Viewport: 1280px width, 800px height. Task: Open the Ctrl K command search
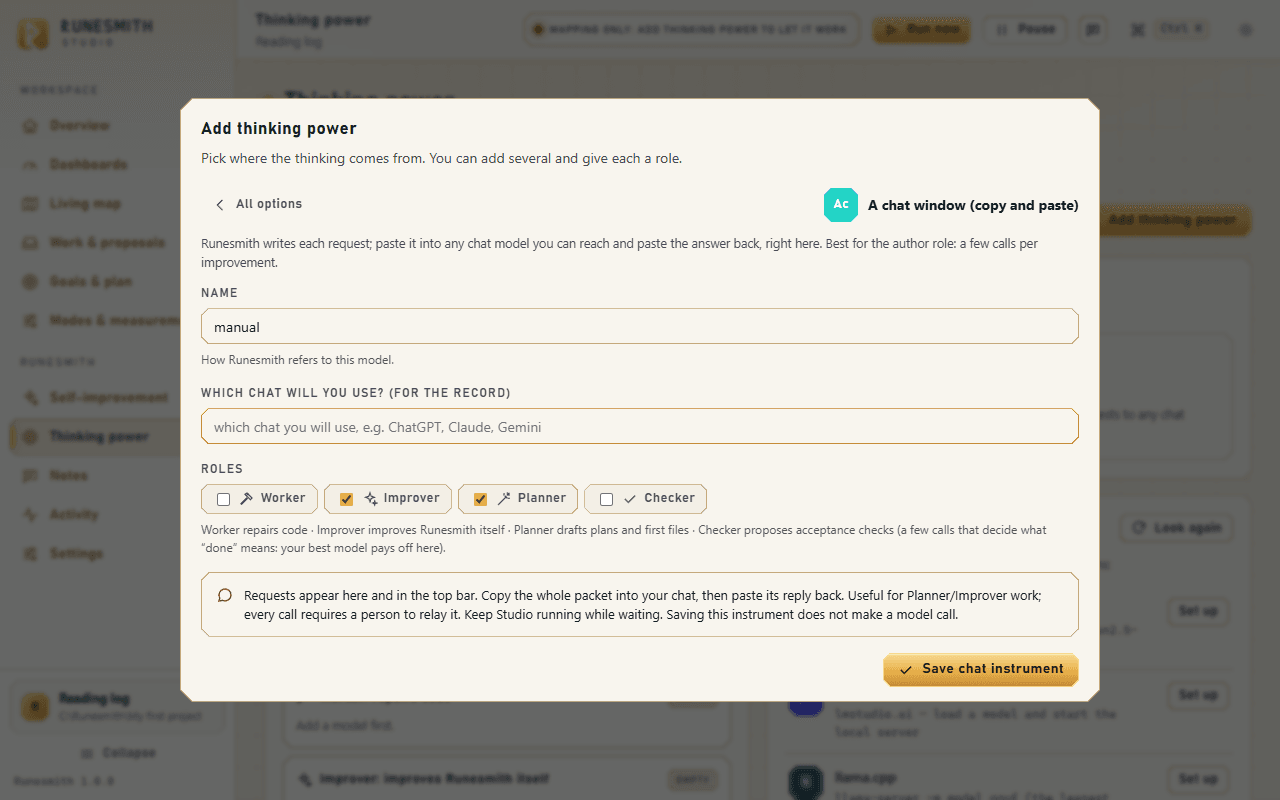(1168, 30)
